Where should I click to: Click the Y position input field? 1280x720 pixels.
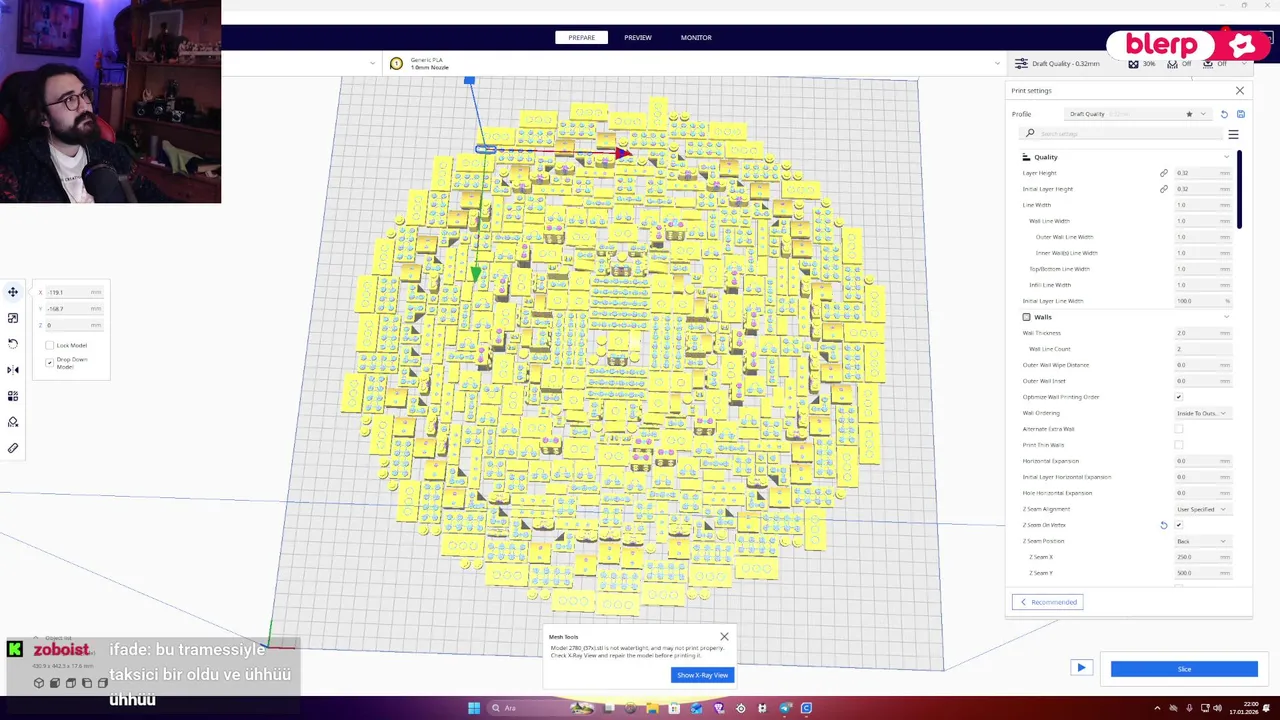tap(74, 308)
